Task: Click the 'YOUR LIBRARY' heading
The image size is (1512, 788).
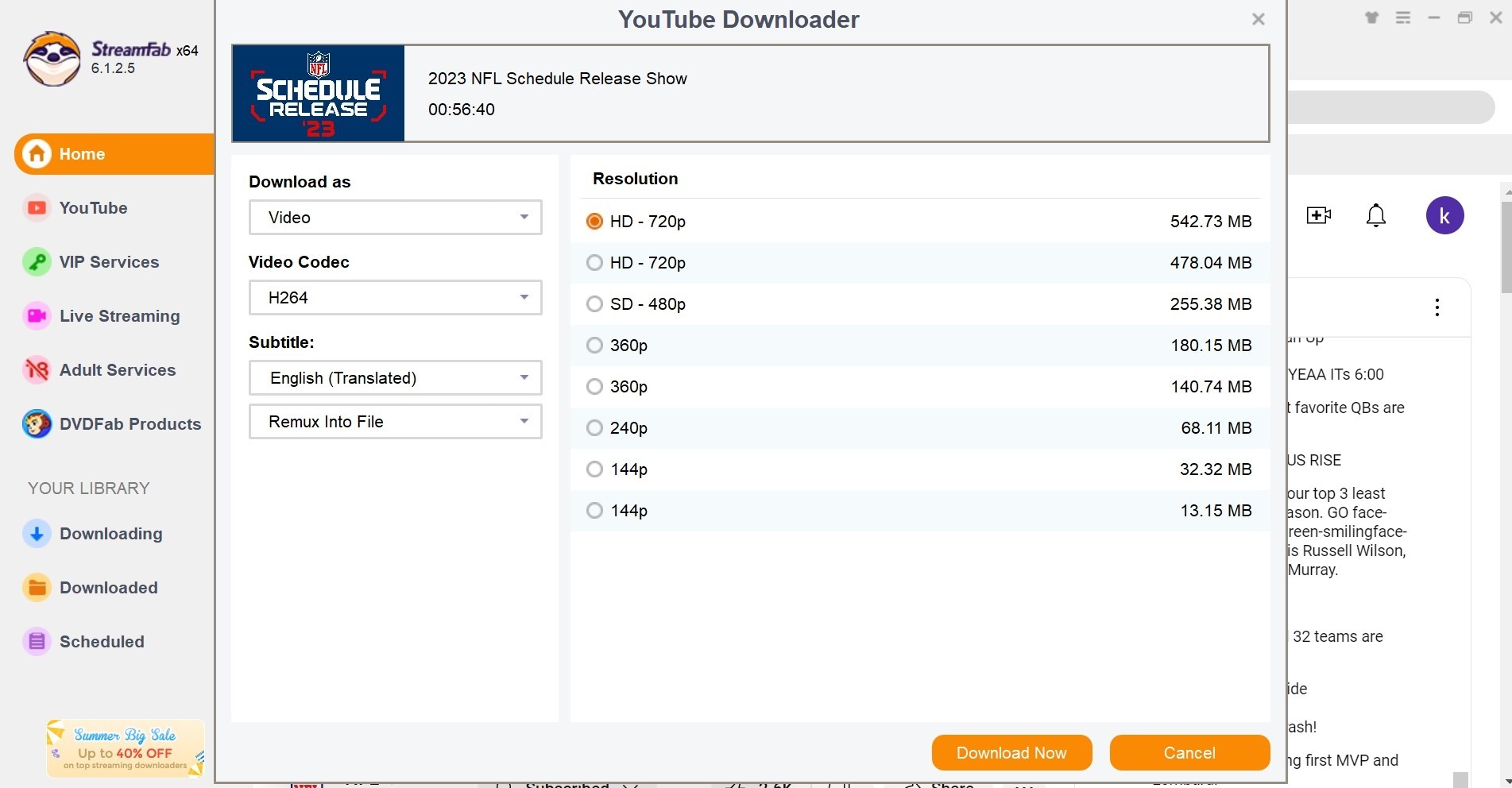Action: [89, 489]
